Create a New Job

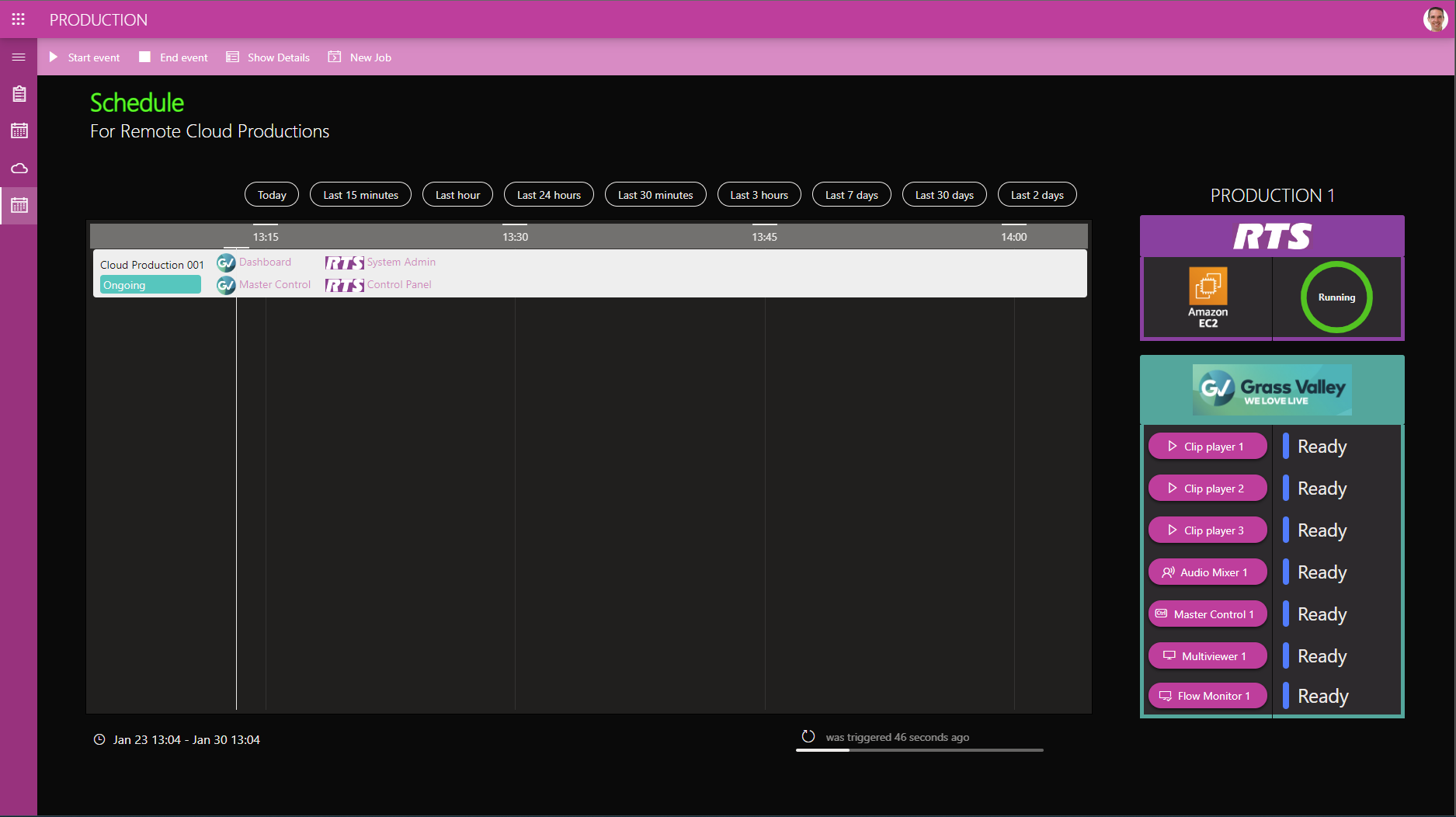(360, 57)
